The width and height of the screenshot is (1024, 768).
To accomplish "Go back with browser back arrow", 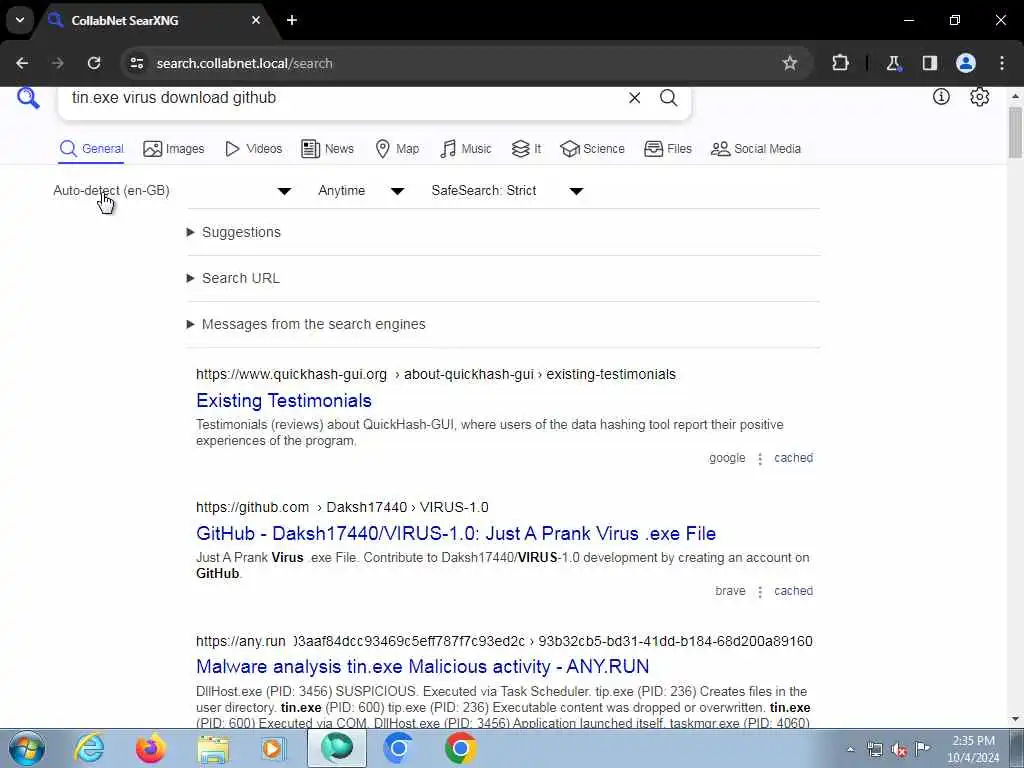I will 22,63.
